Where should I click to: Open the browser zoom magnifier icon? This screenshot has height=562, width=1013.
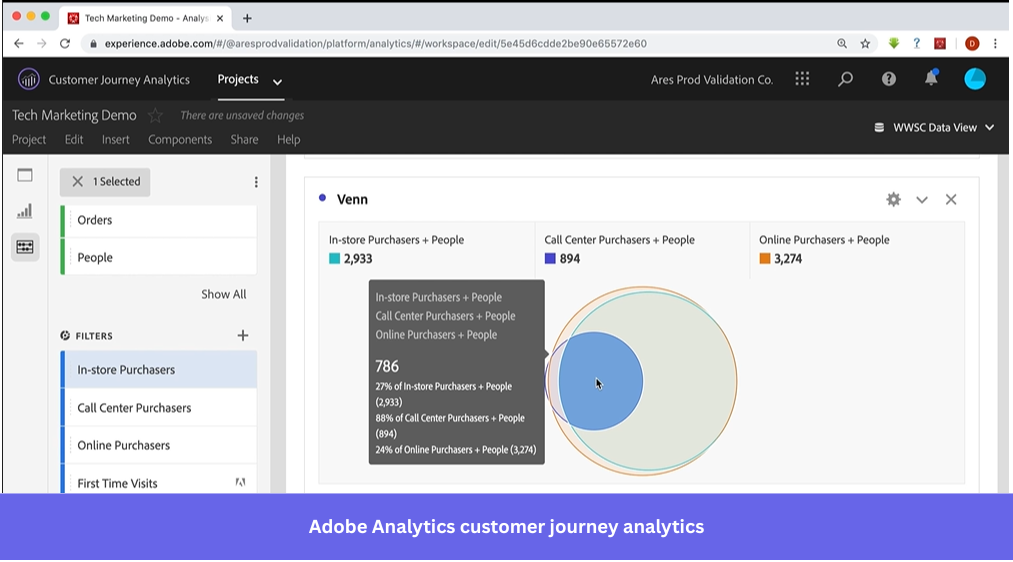(842, 43)
